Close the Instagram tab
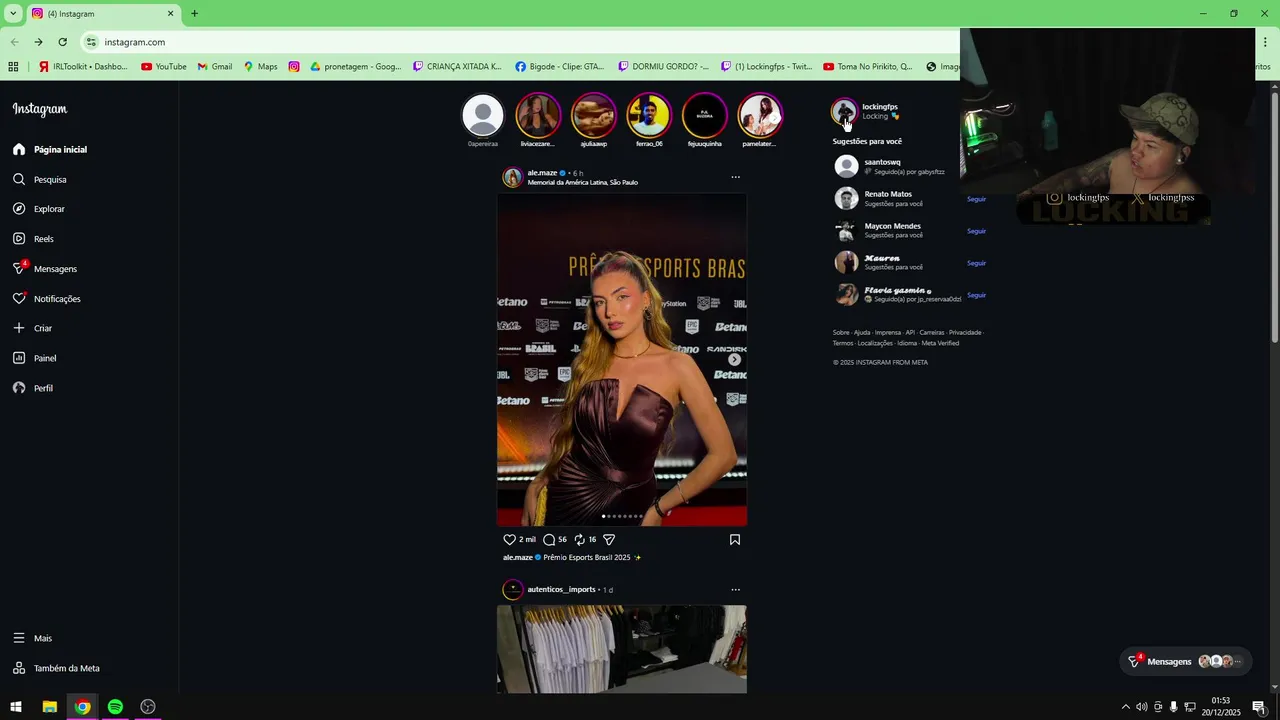 (170, 13)
